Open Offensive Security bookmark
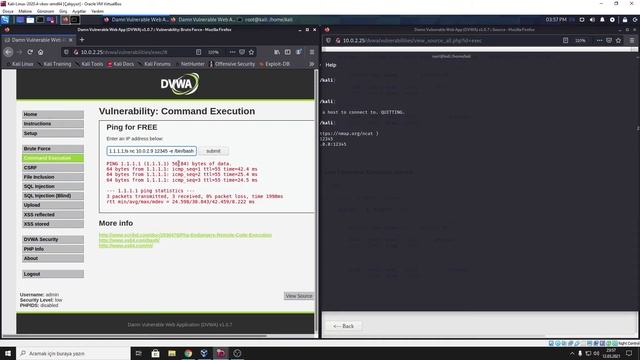The image size is (640, 360). tap(232, 64)
